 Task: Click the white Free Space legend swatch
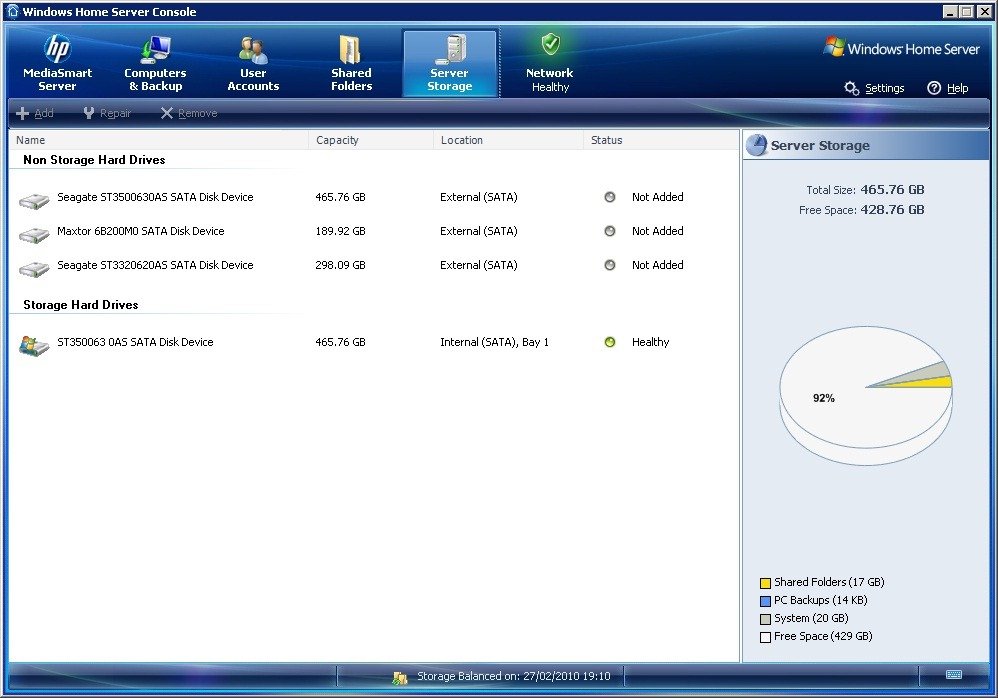(x=766, y=637)
